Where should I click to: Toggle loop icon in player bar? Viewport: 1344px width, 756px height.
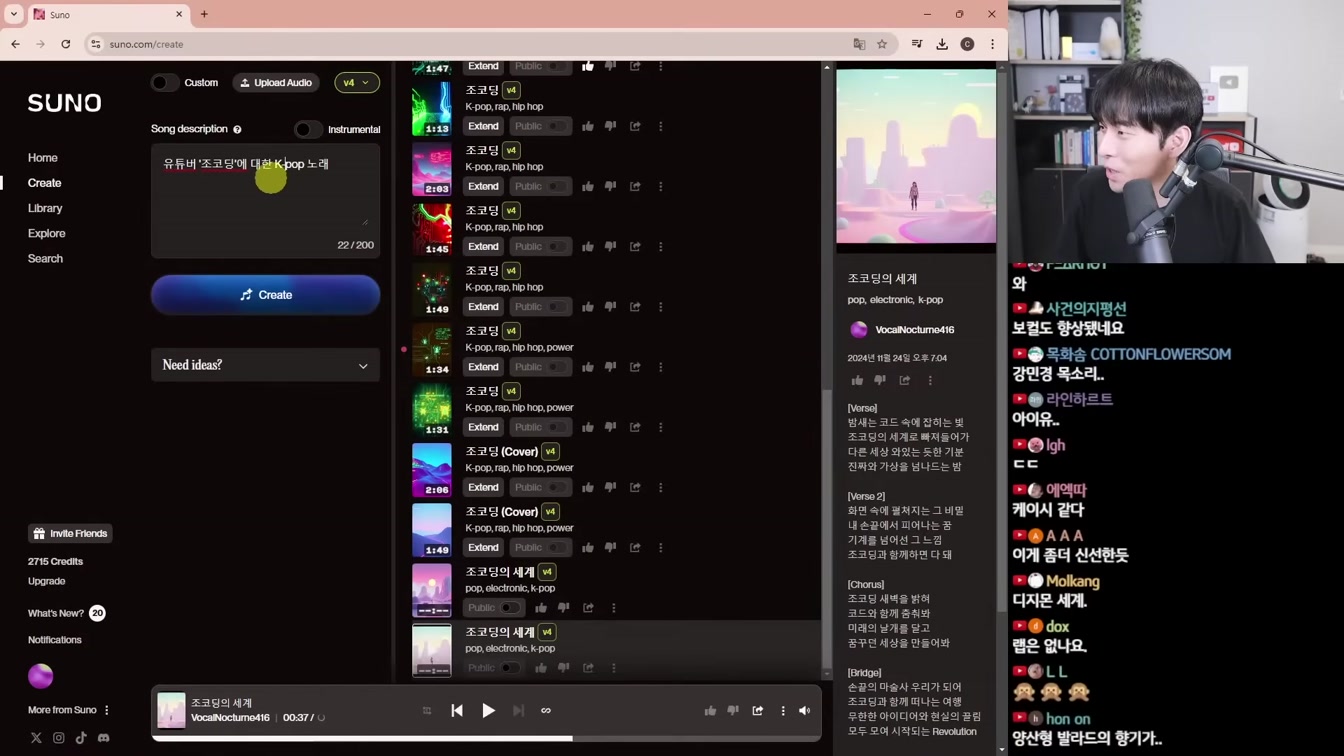(x=546, y=711)
